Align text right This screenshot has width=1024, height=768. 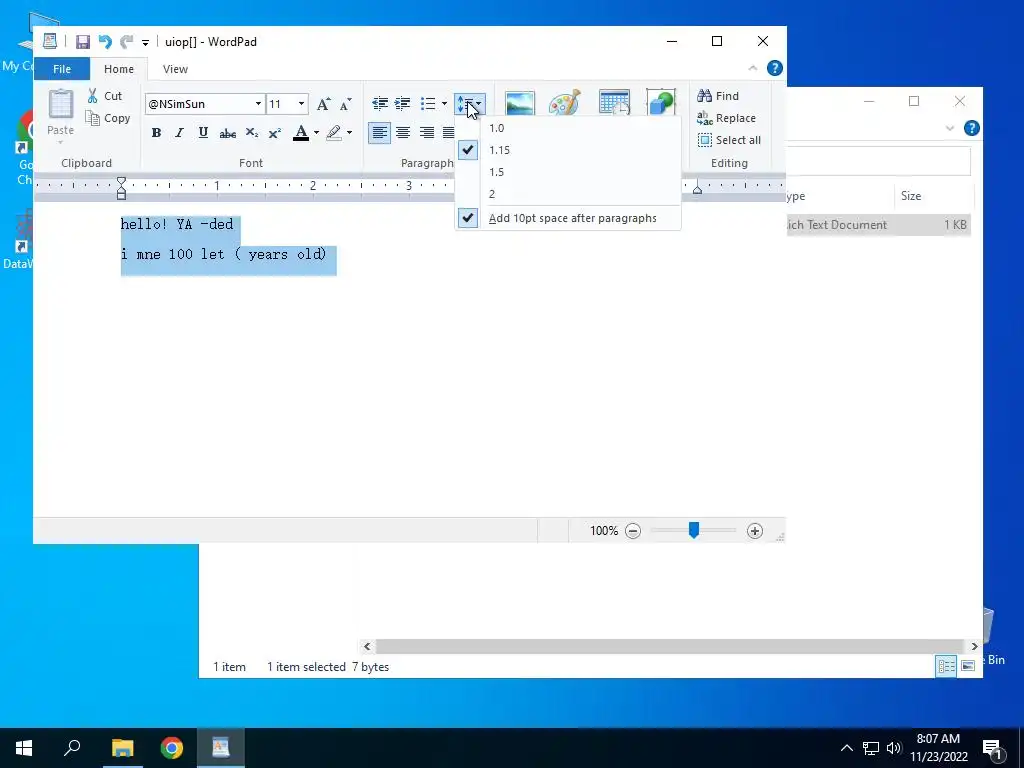[x=426, y=133]
